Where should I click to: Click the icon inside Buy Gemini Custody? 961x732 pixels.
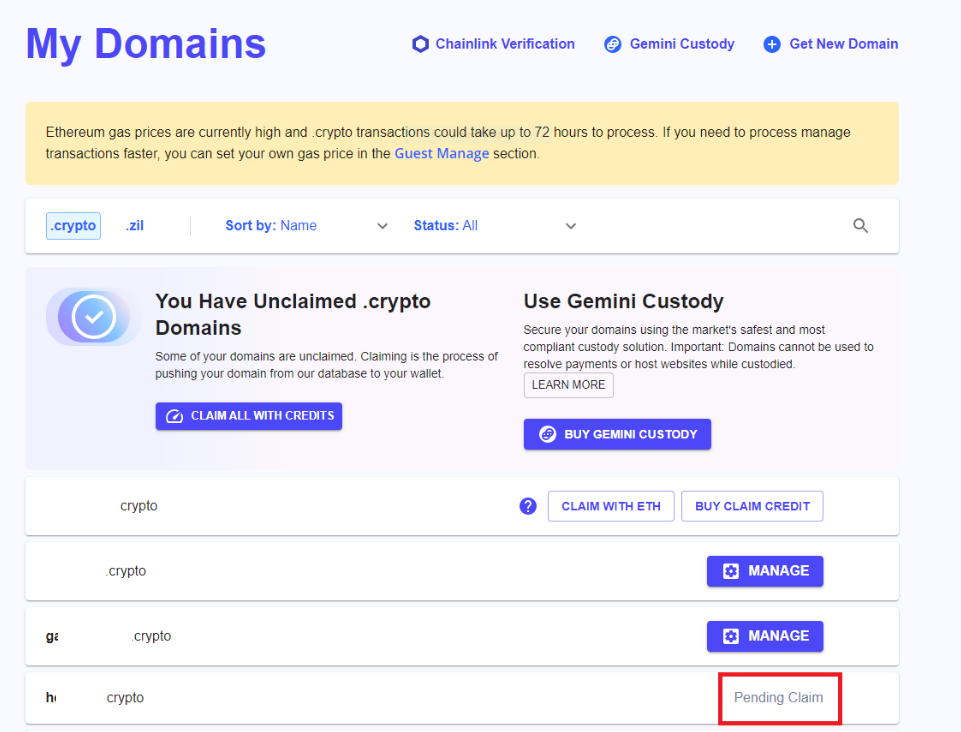coord(547,434)
